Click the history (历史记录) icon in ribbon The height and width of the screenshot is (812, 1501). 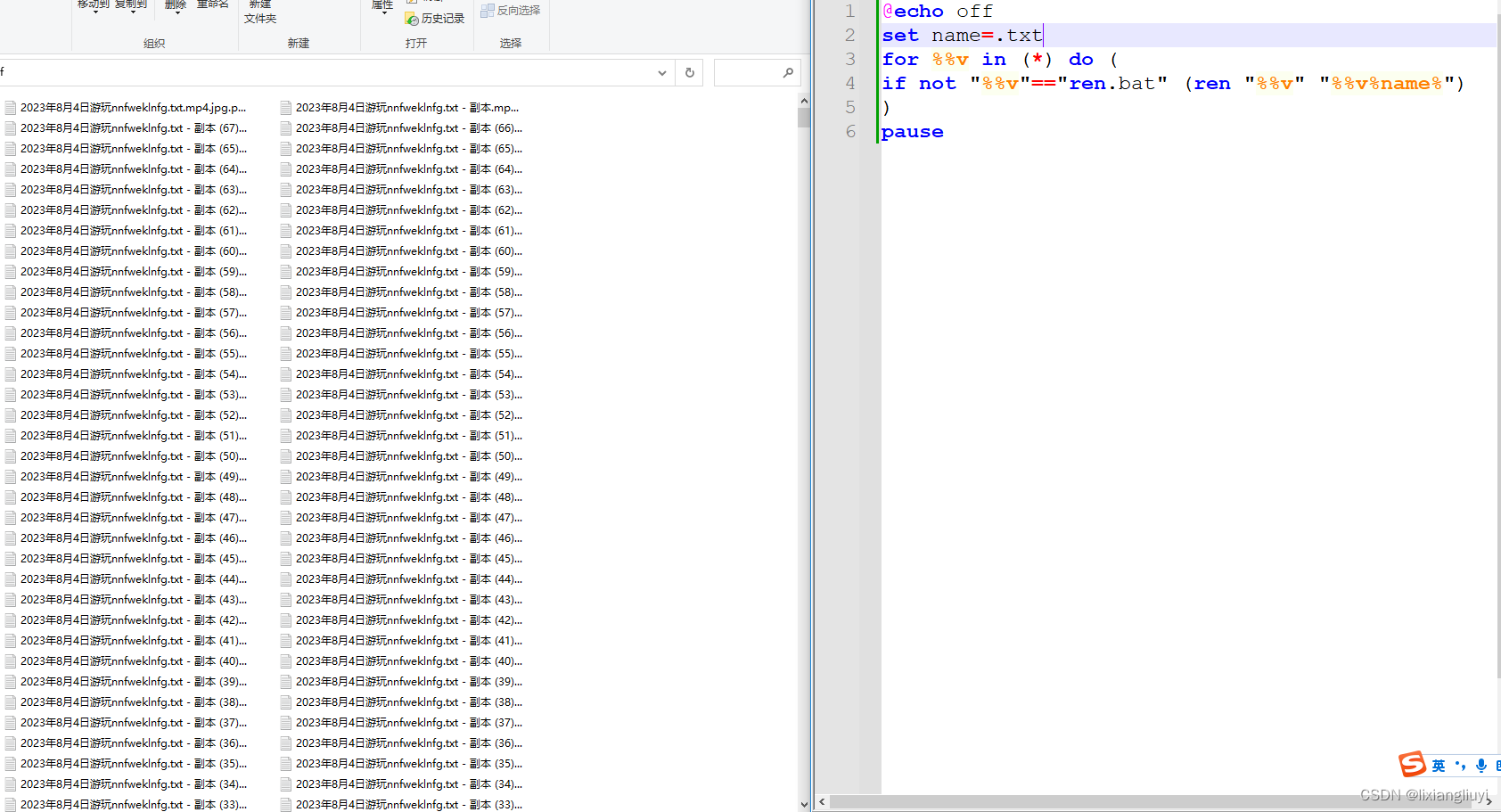click(x=412, y=19)
